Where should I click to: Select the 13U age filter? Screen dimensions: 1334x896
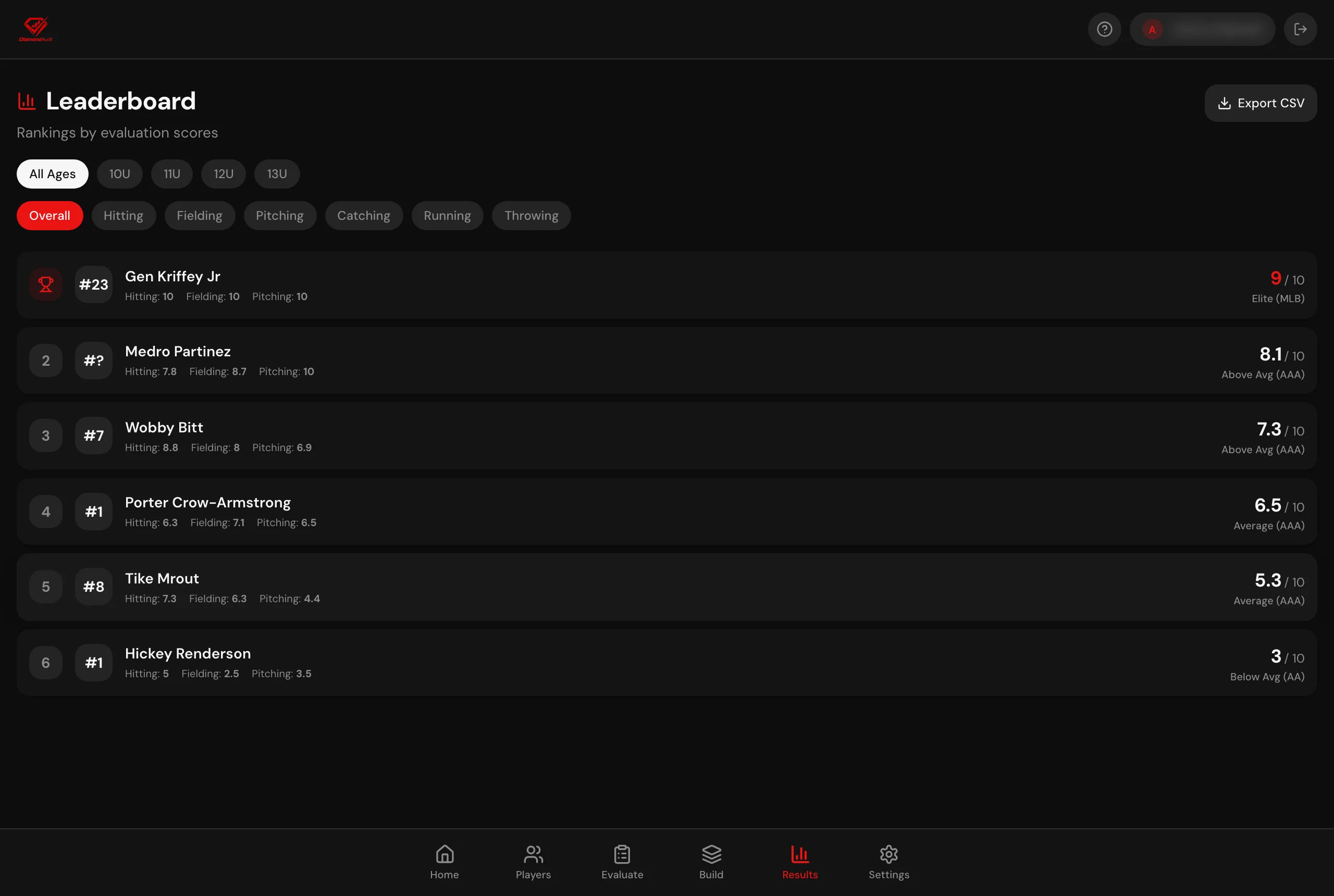(x=277, y=173)
